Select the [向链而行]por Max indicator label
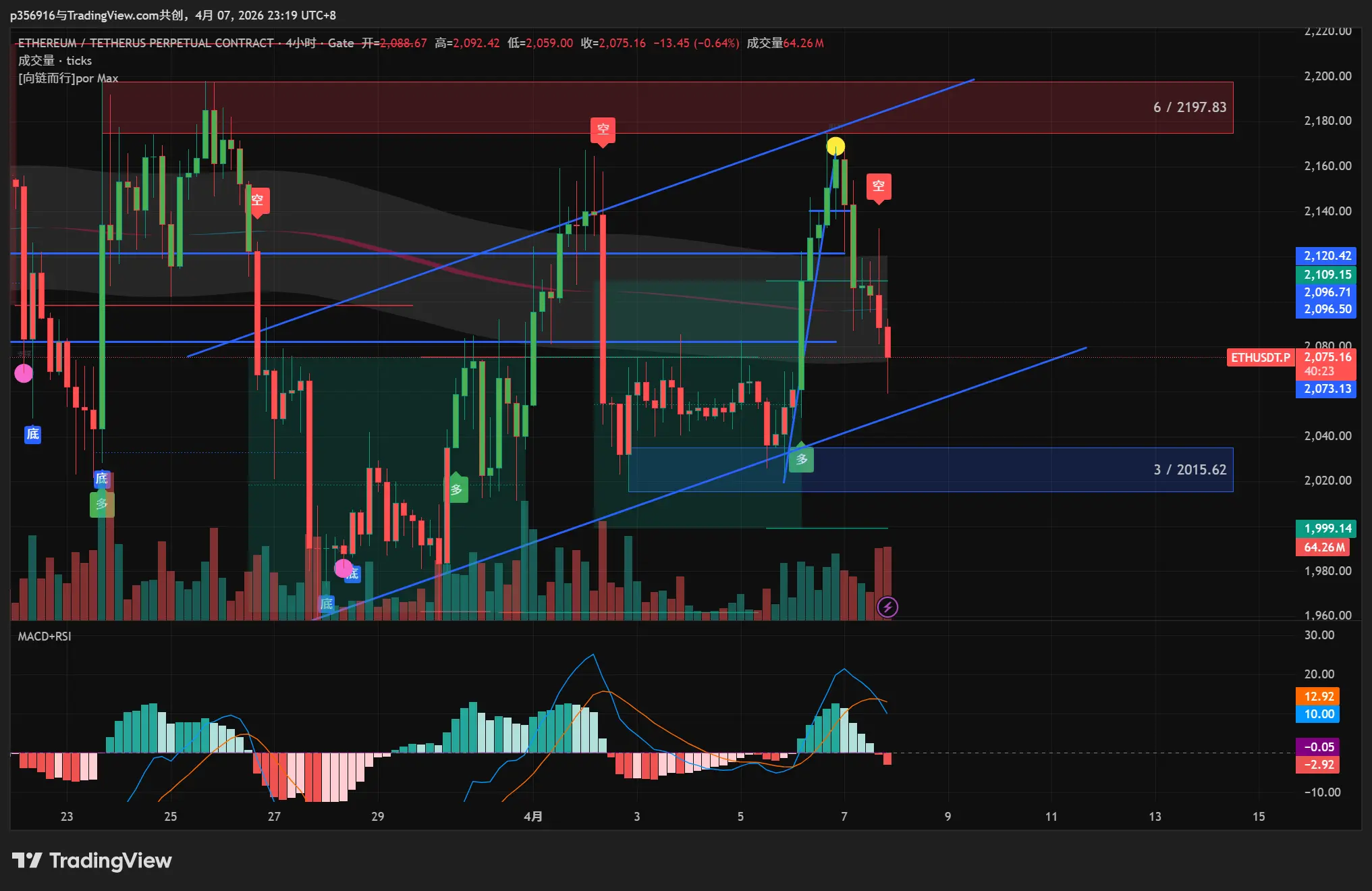 pyautogui.click(x=68, y=78)
